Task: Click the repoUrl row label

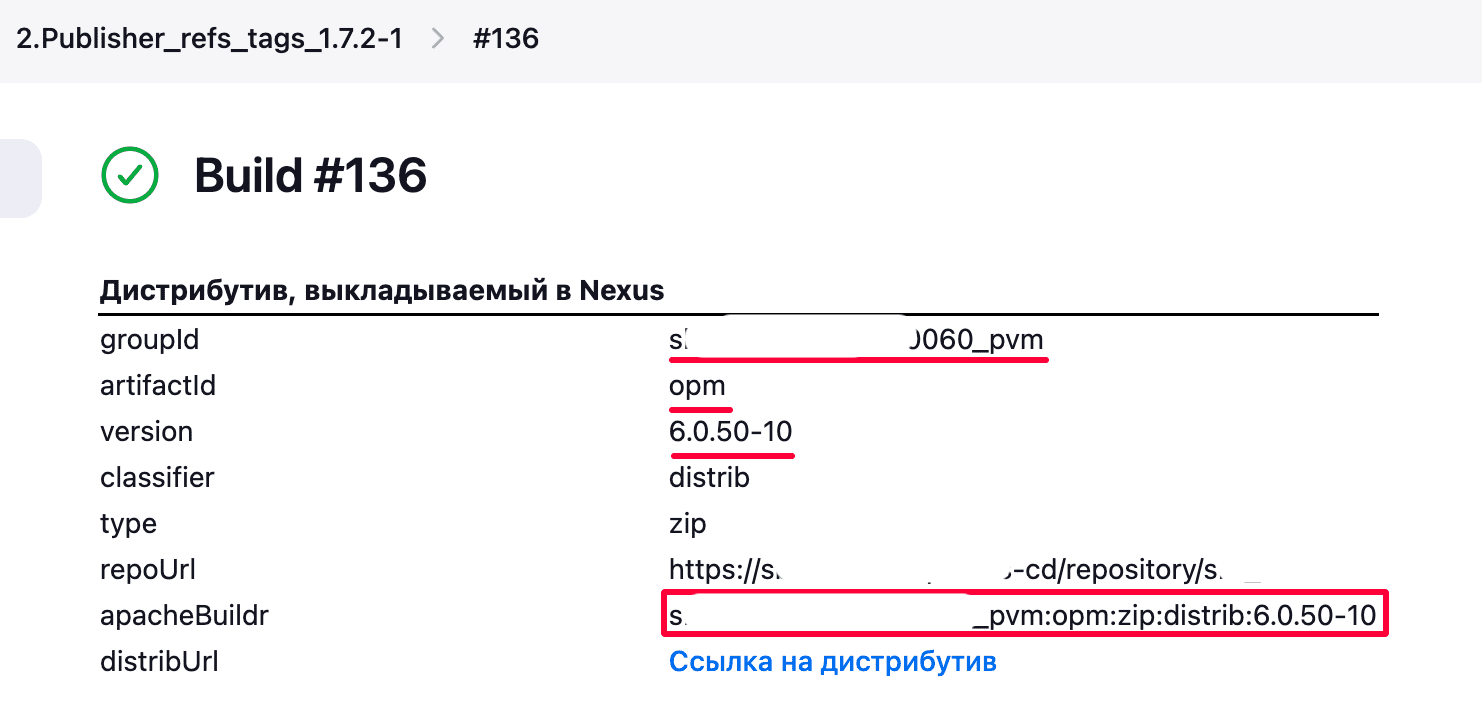Action: click(x=148, y=570)
